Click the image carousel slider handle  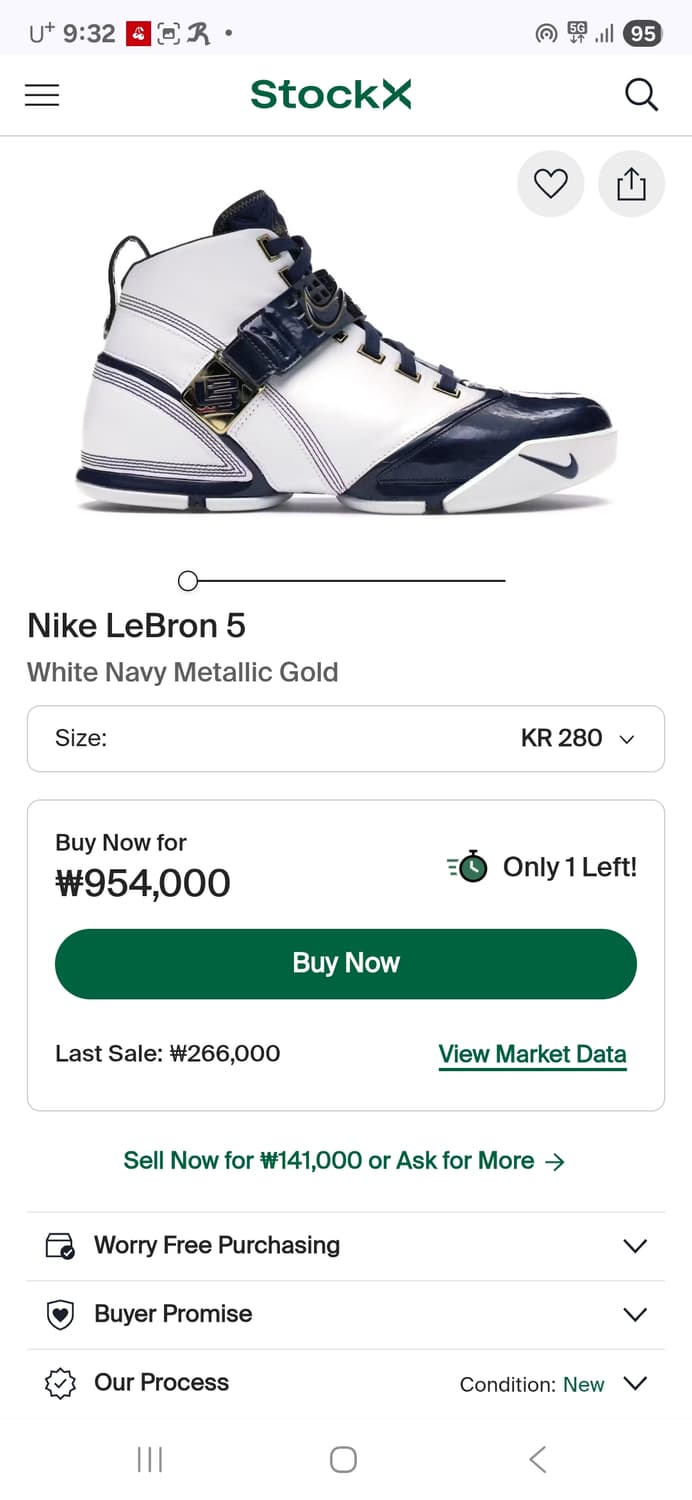click(188, 580)
